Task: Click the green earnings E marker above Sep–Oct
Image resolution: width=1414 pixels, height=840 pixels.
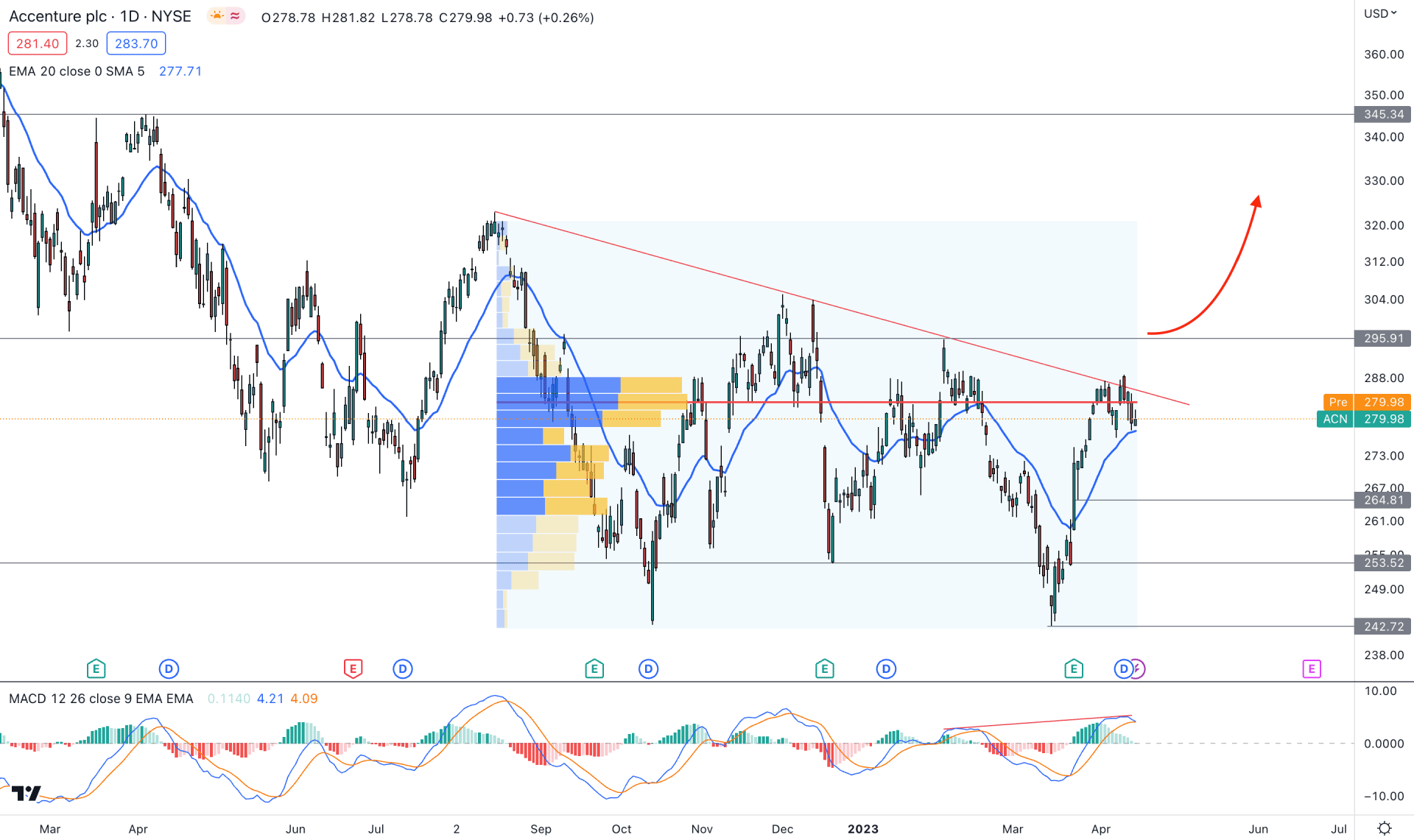Action: pos(594,668)
